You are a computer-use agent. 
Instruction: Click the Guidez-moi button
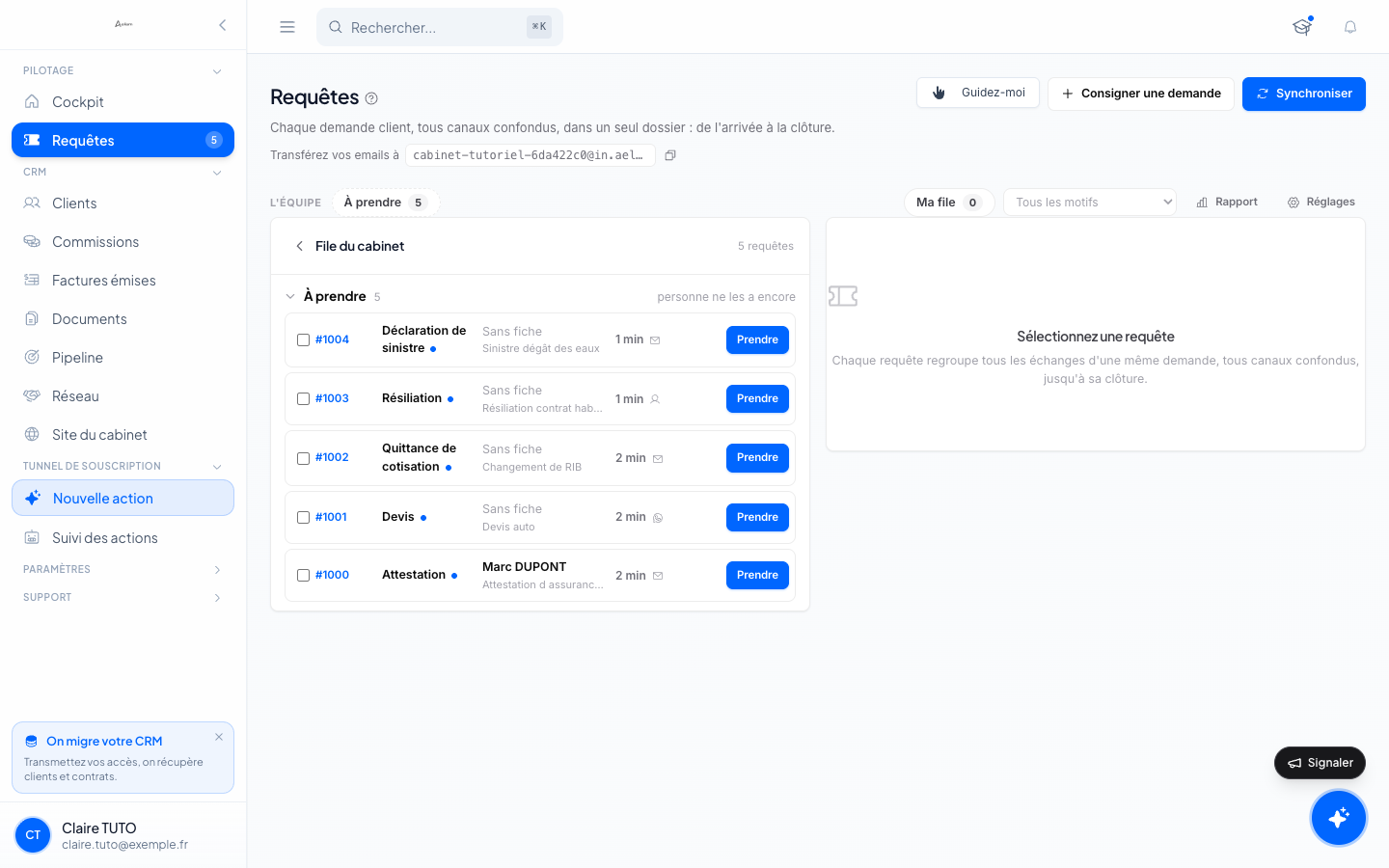tap(978, 93)
